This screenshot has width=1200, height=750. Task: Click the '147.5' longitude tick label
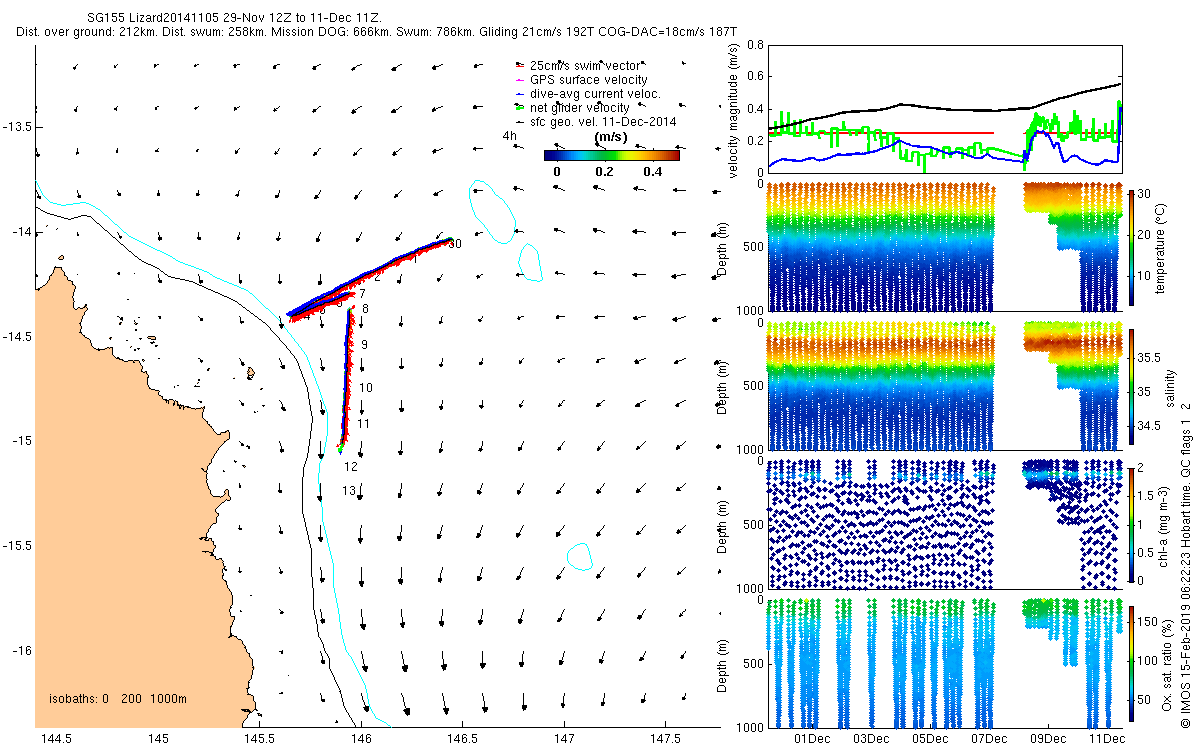pos(665,739)
